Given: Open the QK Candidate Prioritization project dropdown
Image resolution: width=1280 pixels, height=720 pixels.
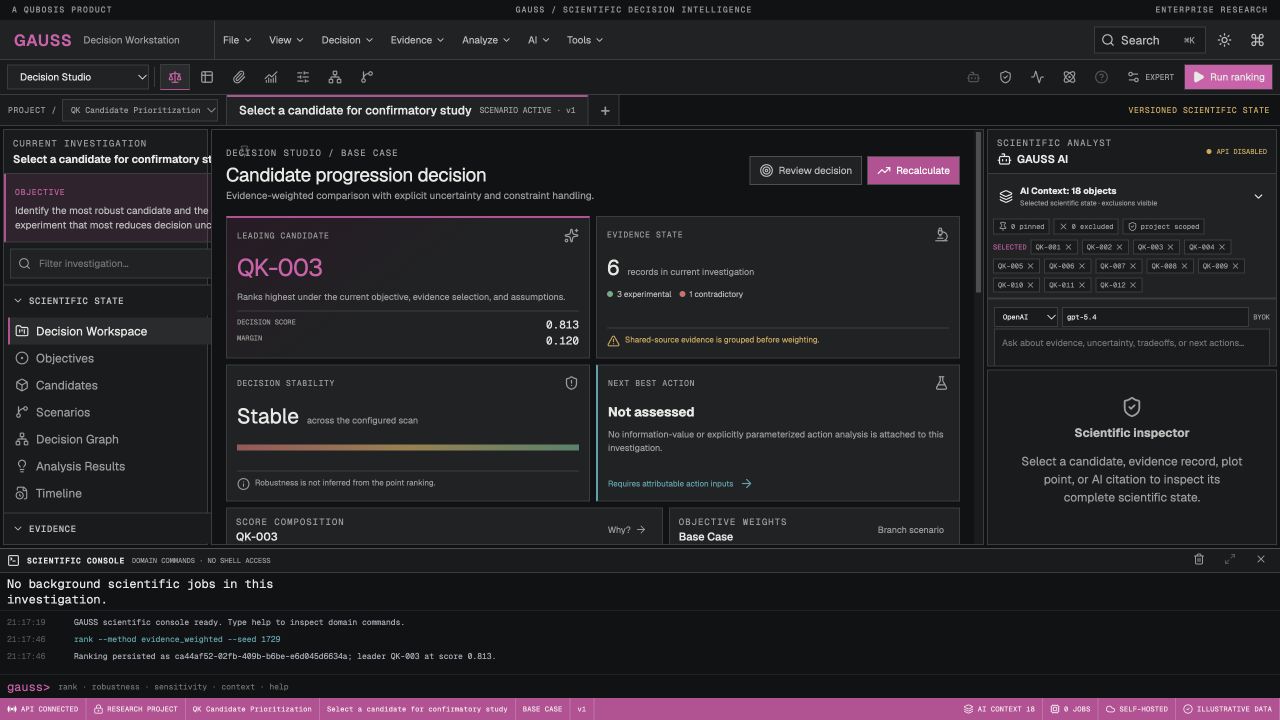Looking at the screenshot, I should click(x=142, y=110).
